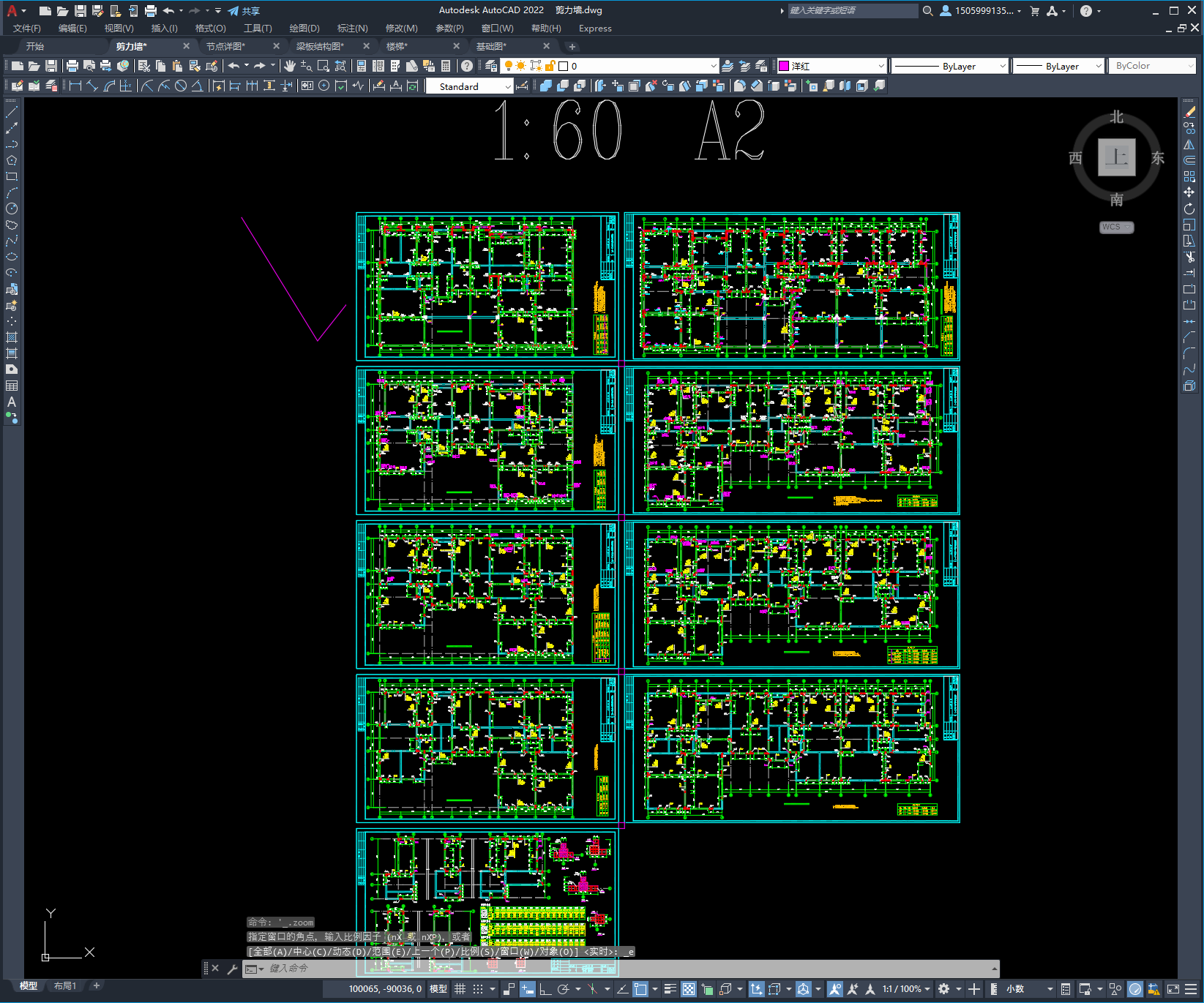Switch to the 基础图 drawing tab

pos(491,46)
